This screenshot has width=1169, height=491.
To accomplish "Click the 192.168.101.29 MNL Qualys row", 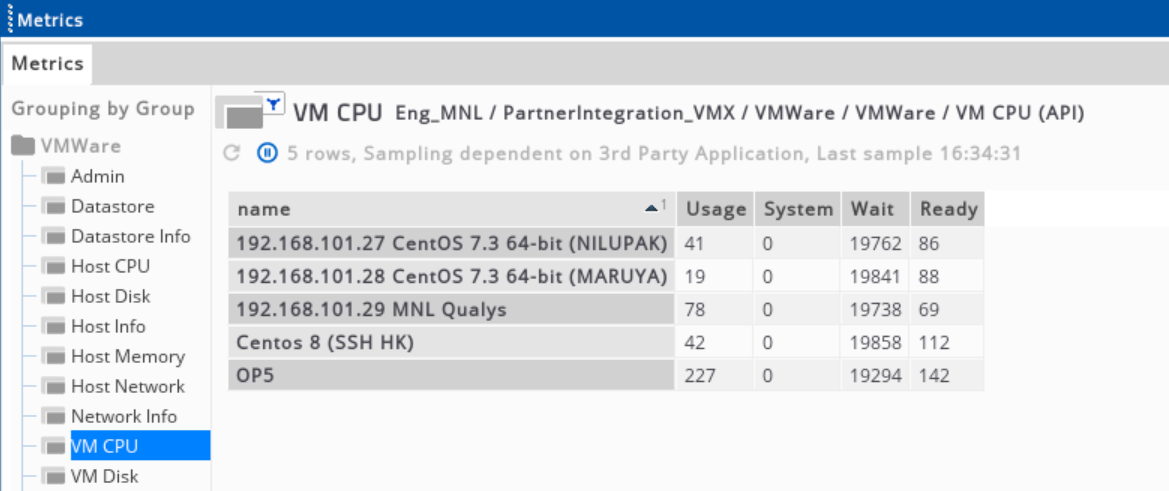I will pyautogui.click(x=606, y=310).
